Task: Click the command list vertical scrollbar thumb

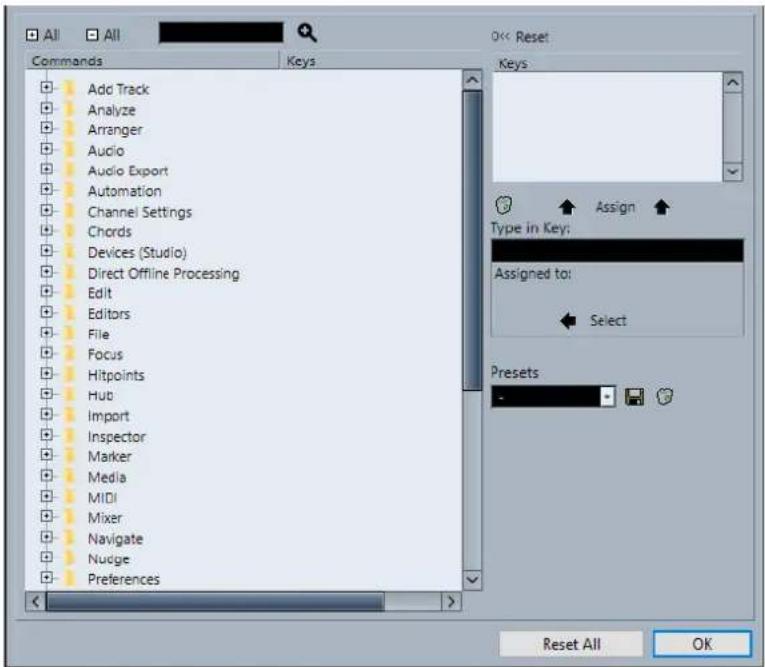Action: tap(472, 240)
